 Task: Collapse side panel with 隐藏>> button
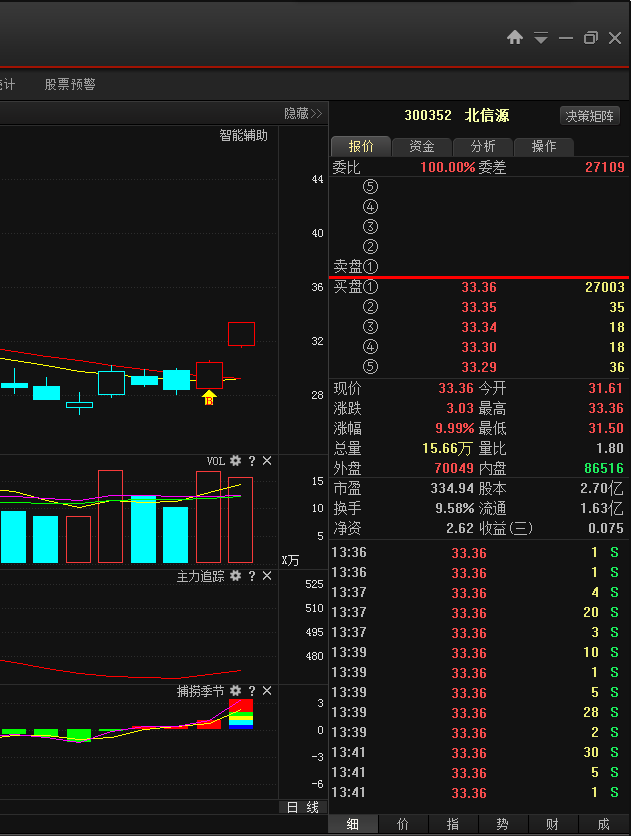click(x=303, y=114)
